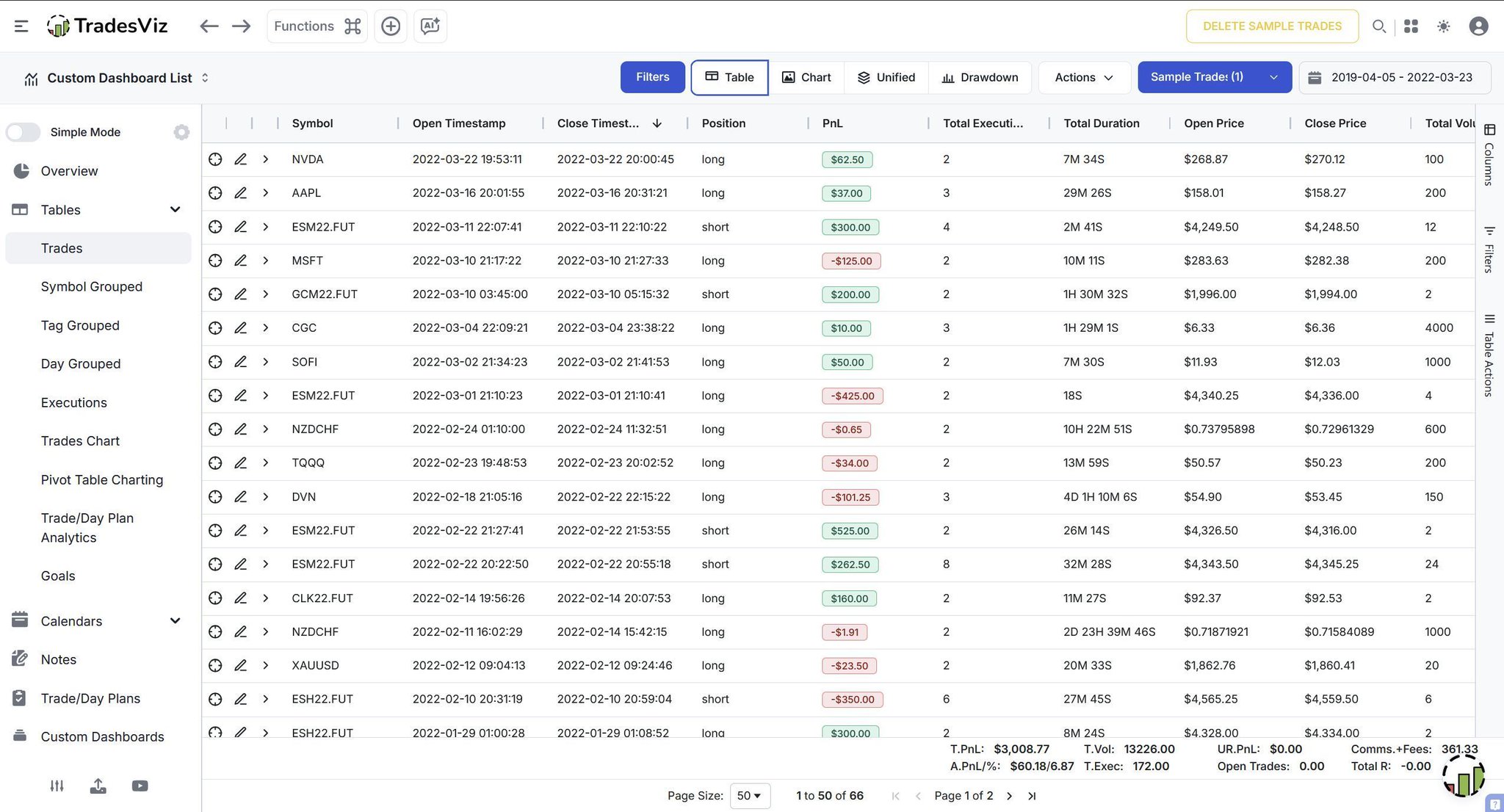Toggle light/dark theme sun icon
The image size is (1504, 812).
tap(1443, 26)
